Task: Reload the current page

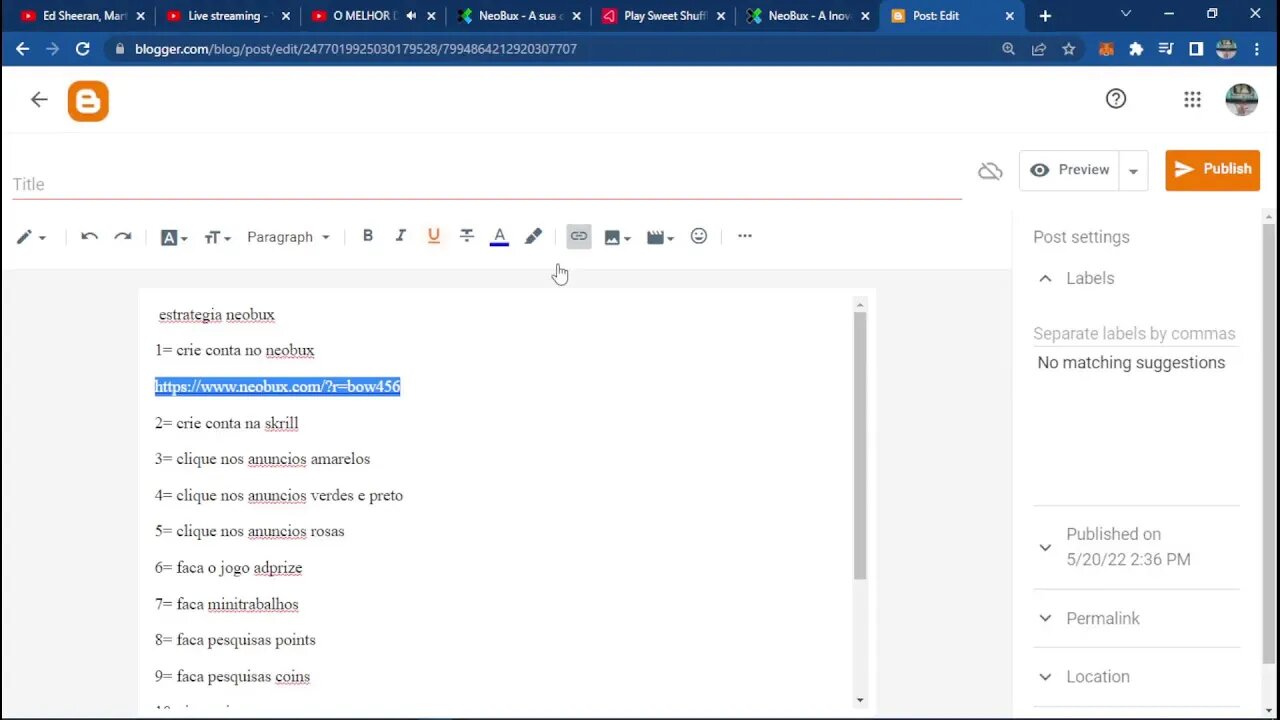Action: tap(82, 49)
